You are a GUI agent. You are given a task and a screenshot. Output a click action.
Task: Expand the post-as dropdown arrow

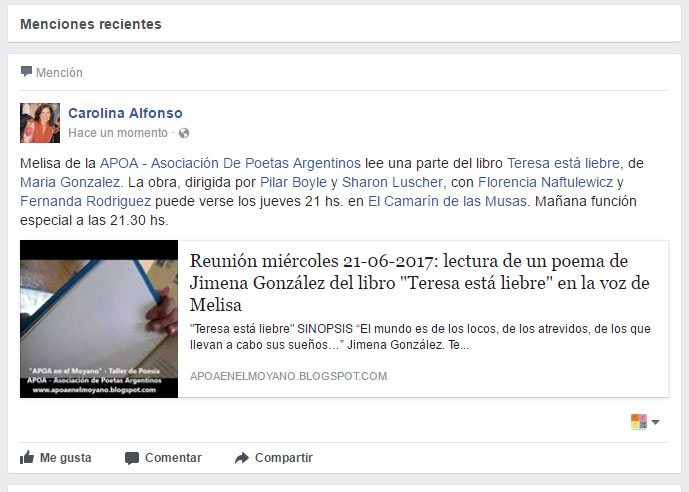click(x=656, y=422)
